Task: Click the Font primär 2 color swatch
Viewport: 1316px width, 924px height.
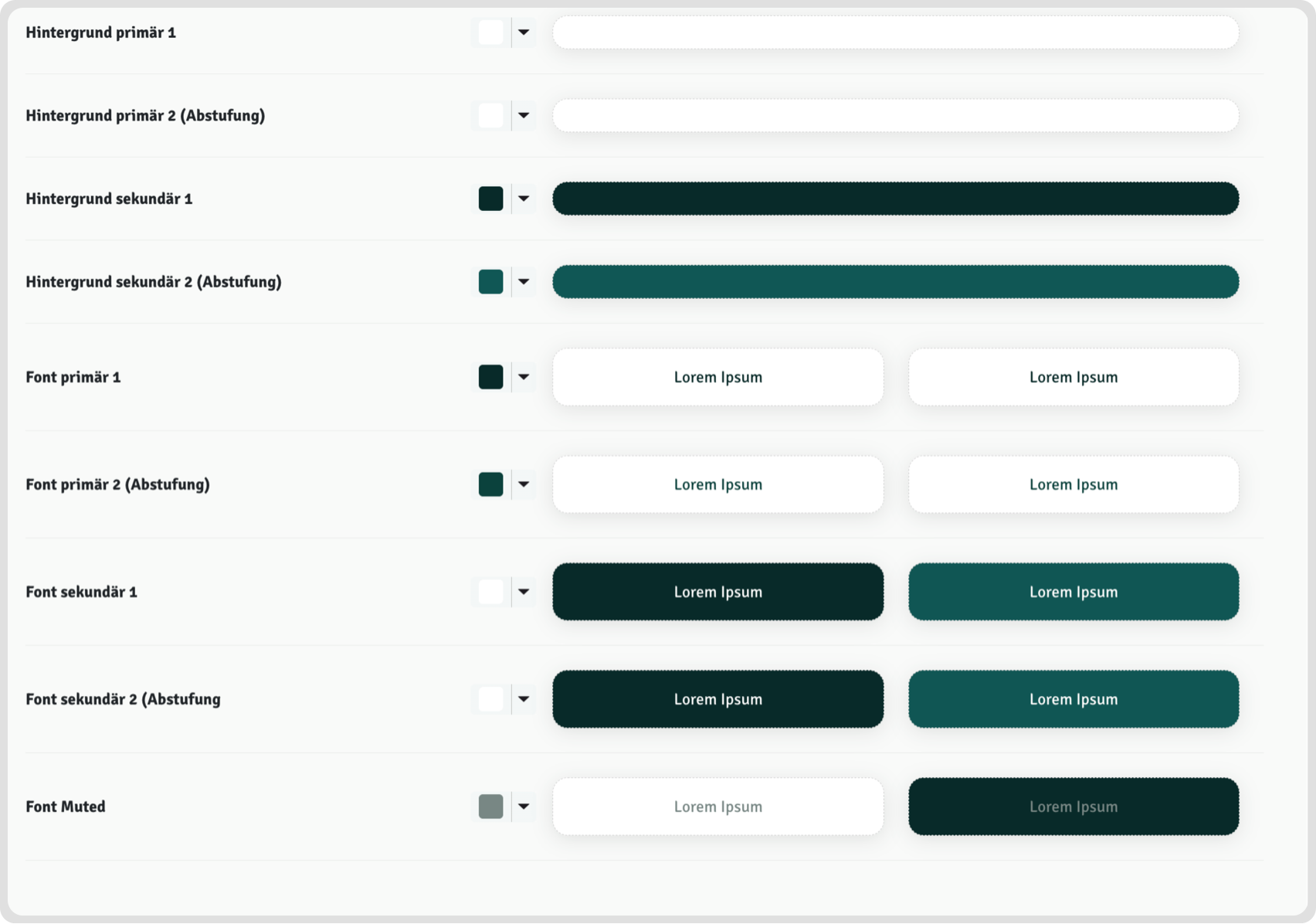Action: (x=490, y=484)
